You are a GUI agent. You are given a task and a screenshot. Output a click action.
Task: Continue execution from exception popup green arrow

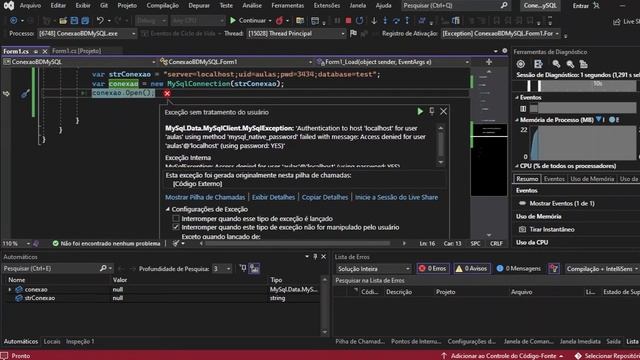pyautogui.click(x=420, y=111)
